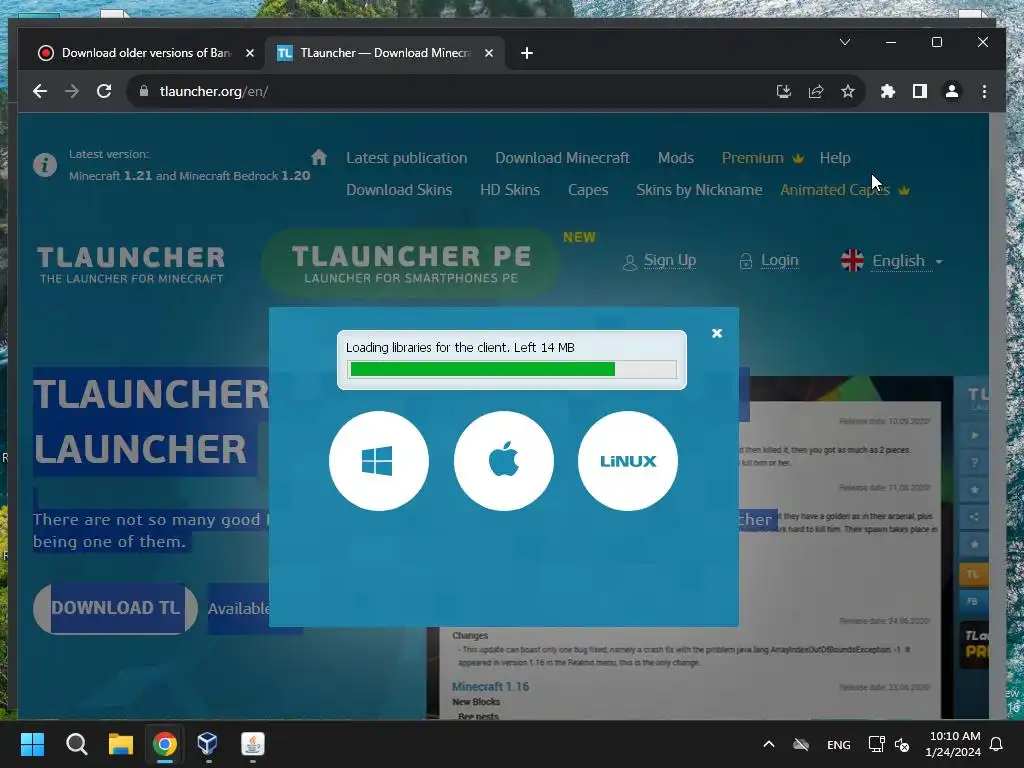Open Download Minecraft menu item
1024x768 pixels.
pos(562,158)
